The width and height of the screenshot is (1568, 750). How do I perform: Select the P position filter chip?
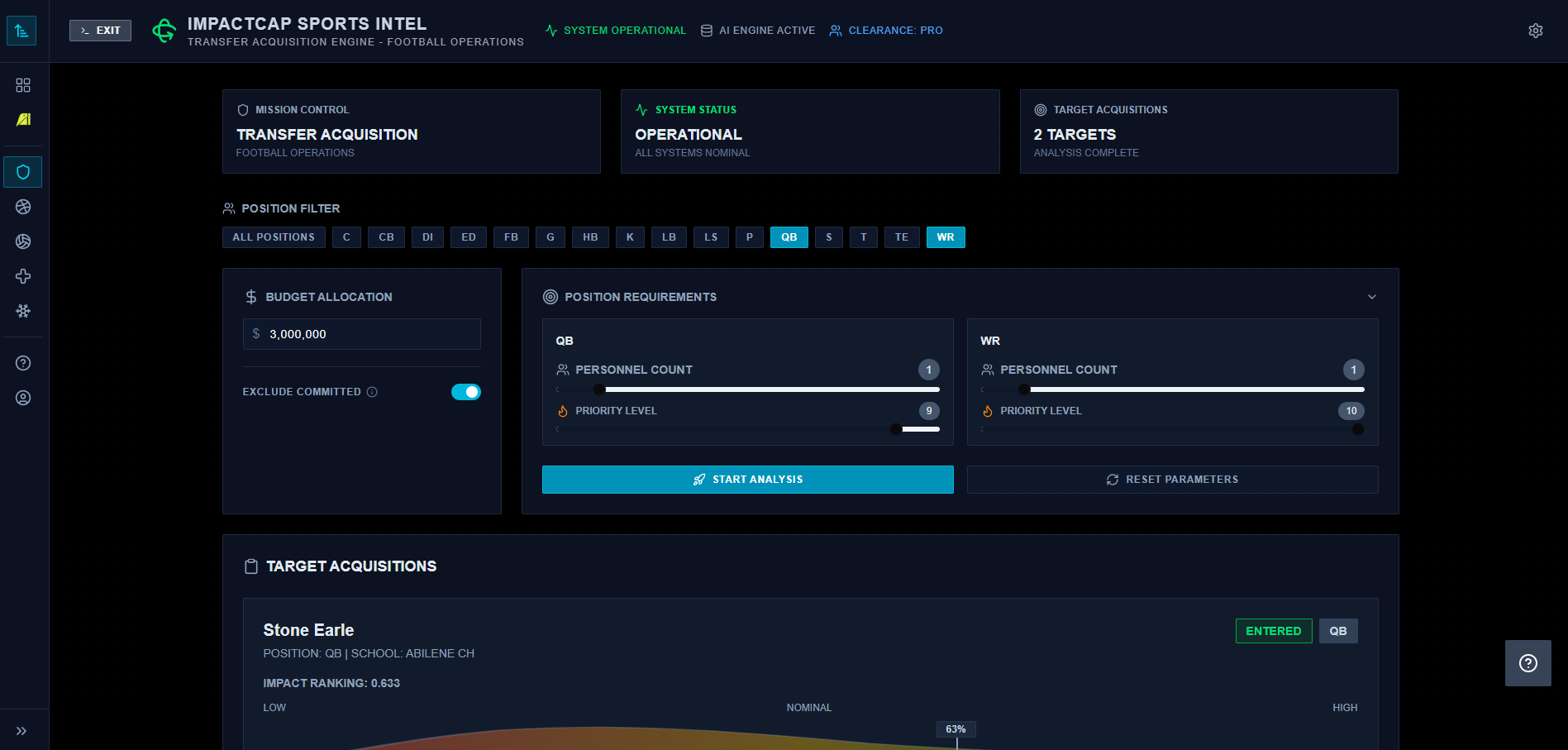click(x=750, y=237)
